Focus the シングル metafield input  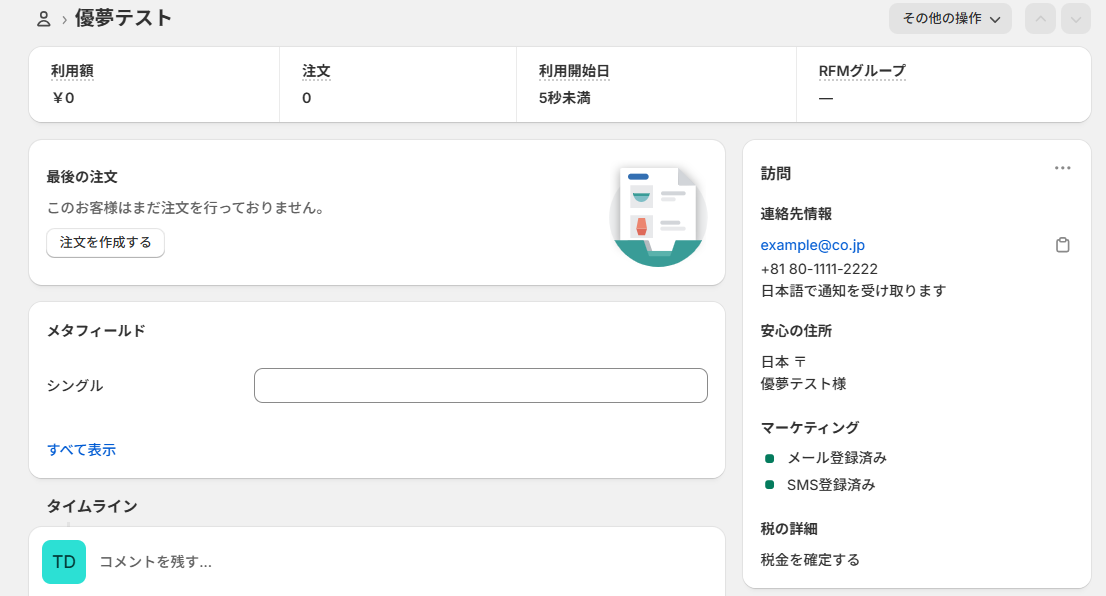480,385
